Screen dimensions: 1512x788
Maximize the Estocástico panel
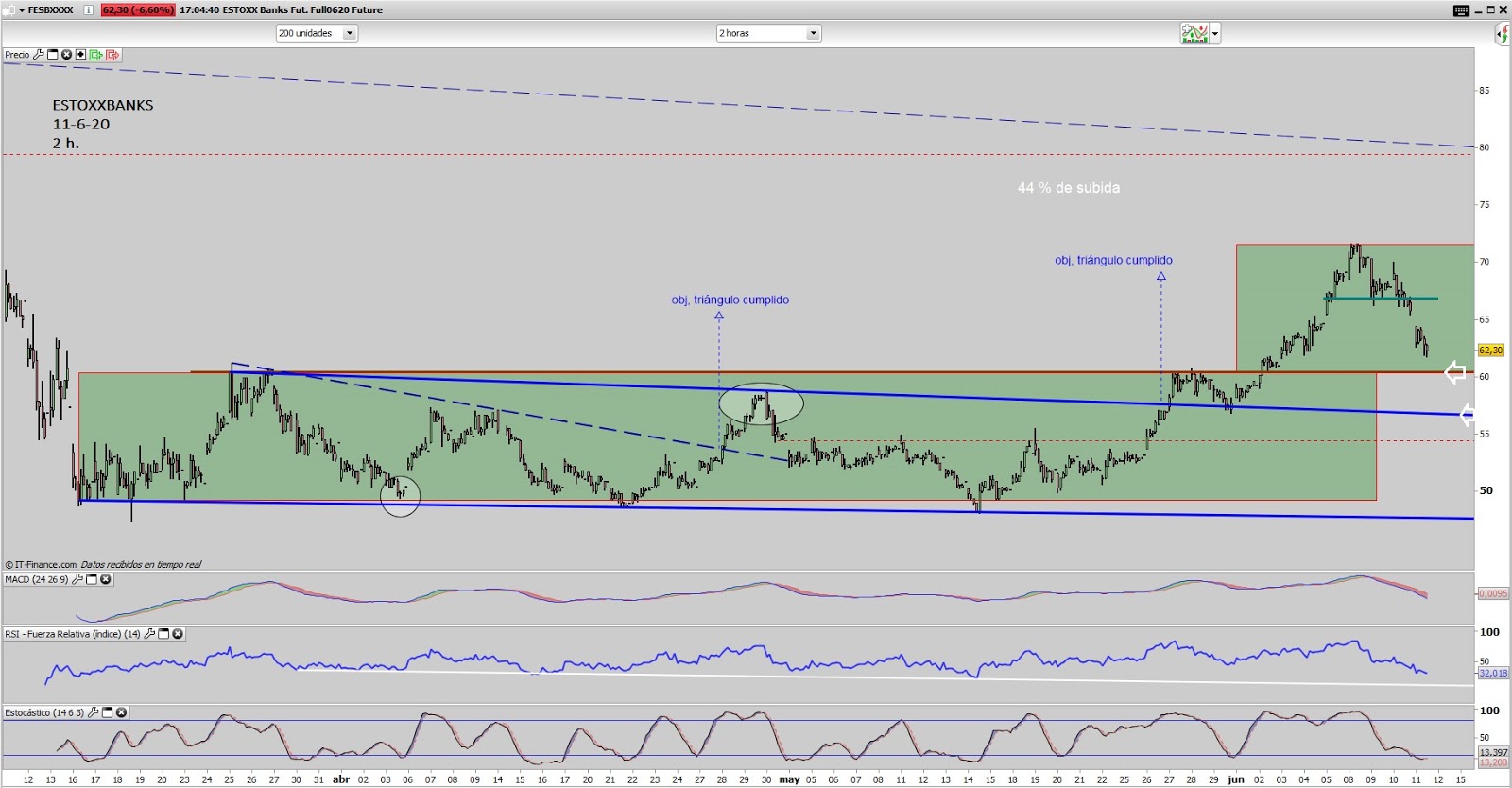(x=107, y=712)
